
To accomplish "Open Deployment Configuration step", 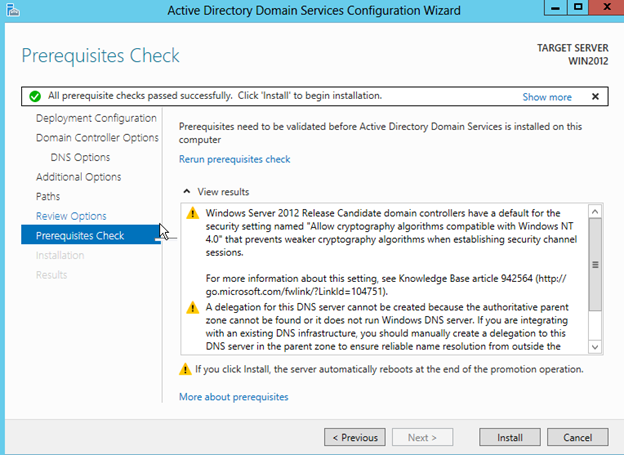I will tap(89, 118).
